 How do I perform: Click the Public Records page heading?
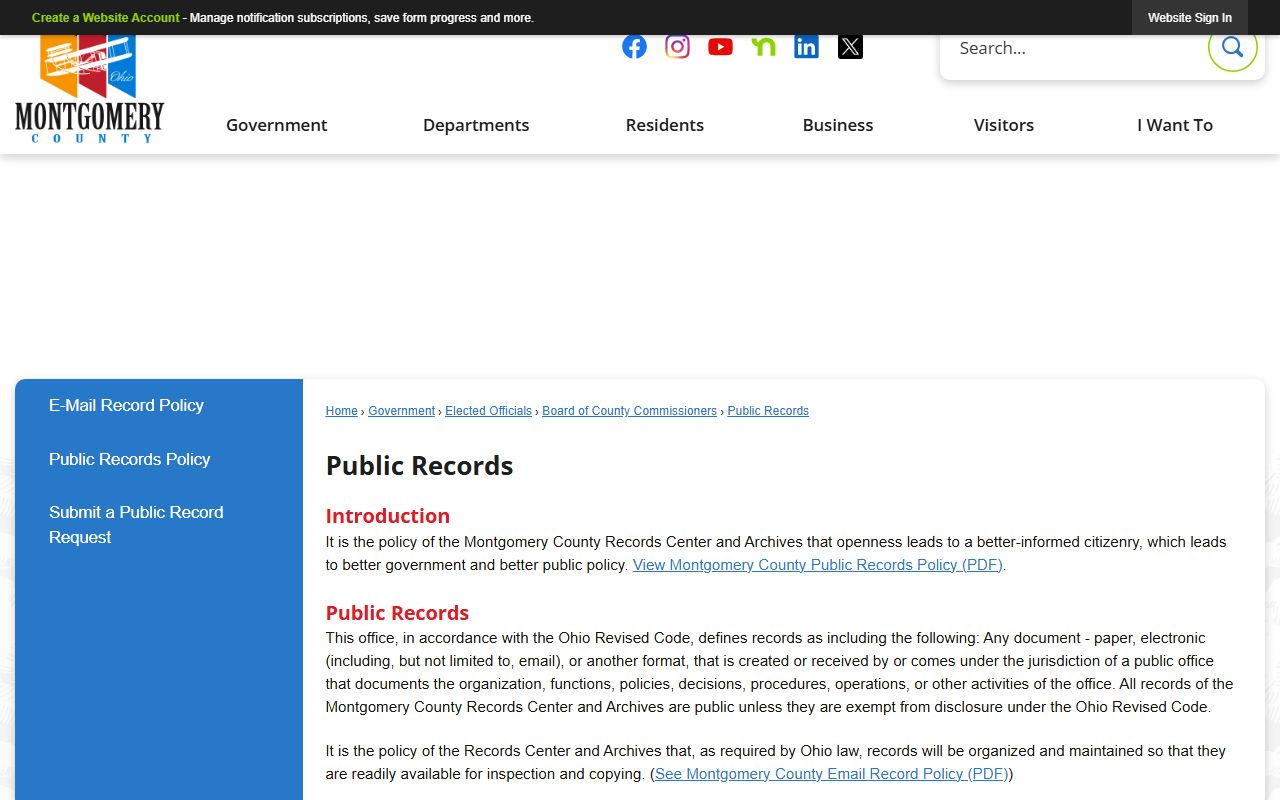tap(420, 466)
